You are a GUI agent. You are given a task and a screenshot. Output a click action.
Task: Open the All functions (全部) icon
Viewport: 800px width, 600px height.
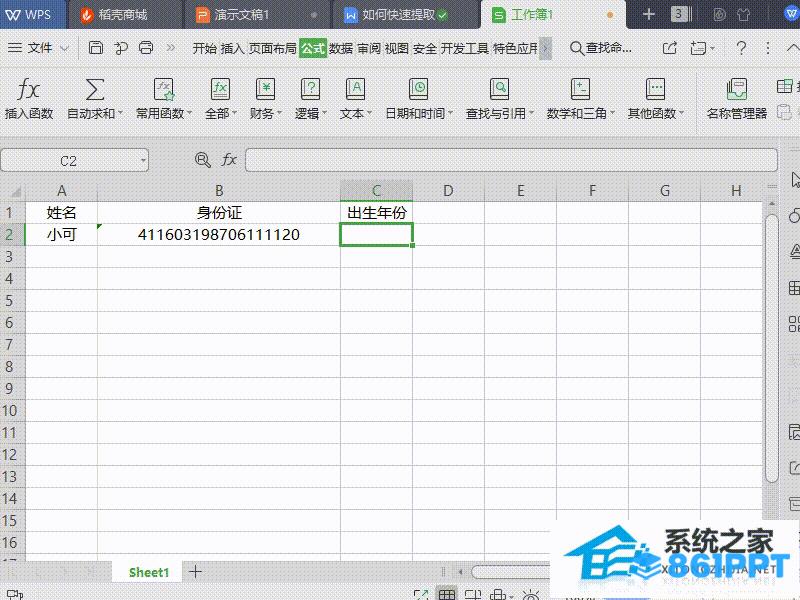point(220,90)
